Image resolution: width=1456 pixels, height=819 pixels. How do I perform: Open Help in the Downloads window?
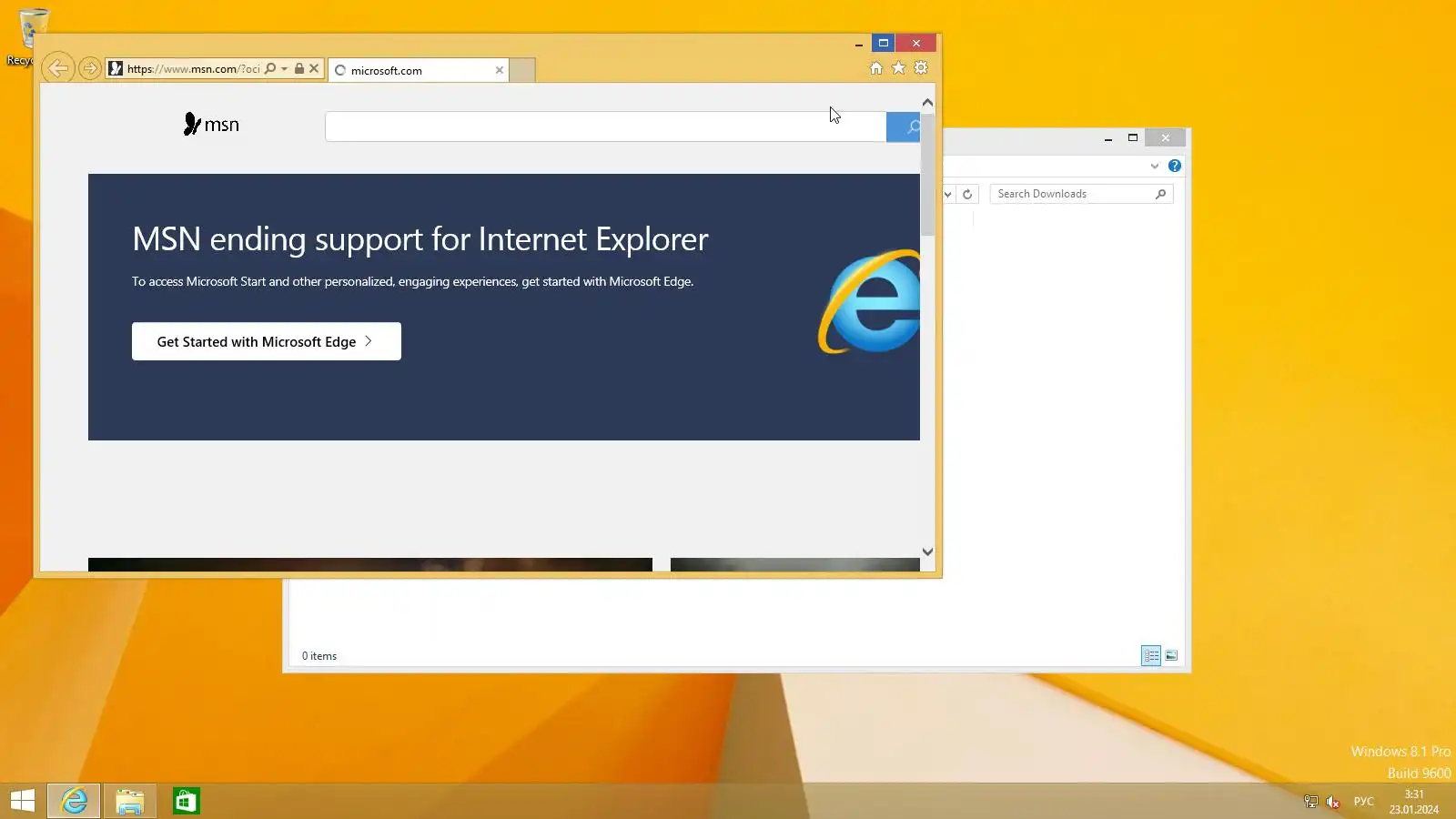pos(1175,166)
